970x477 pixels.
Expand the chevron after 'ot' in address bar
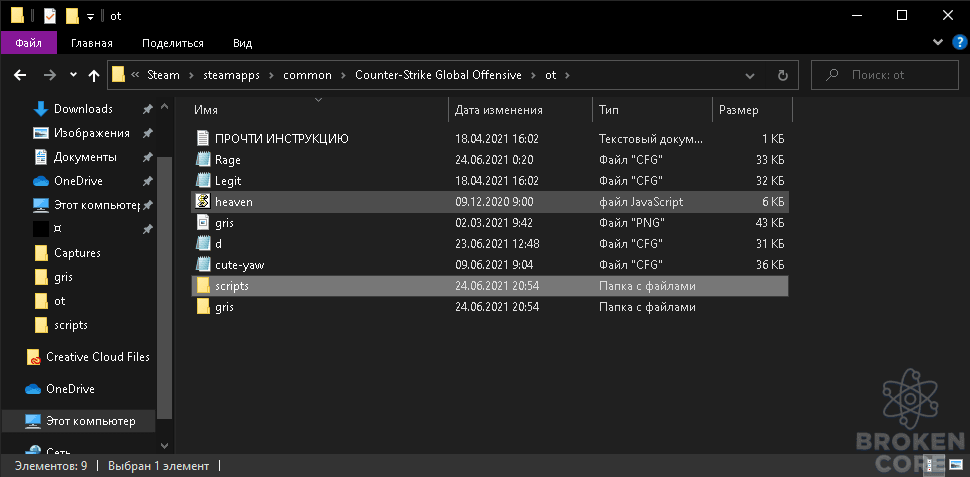[x=567, y=75]
